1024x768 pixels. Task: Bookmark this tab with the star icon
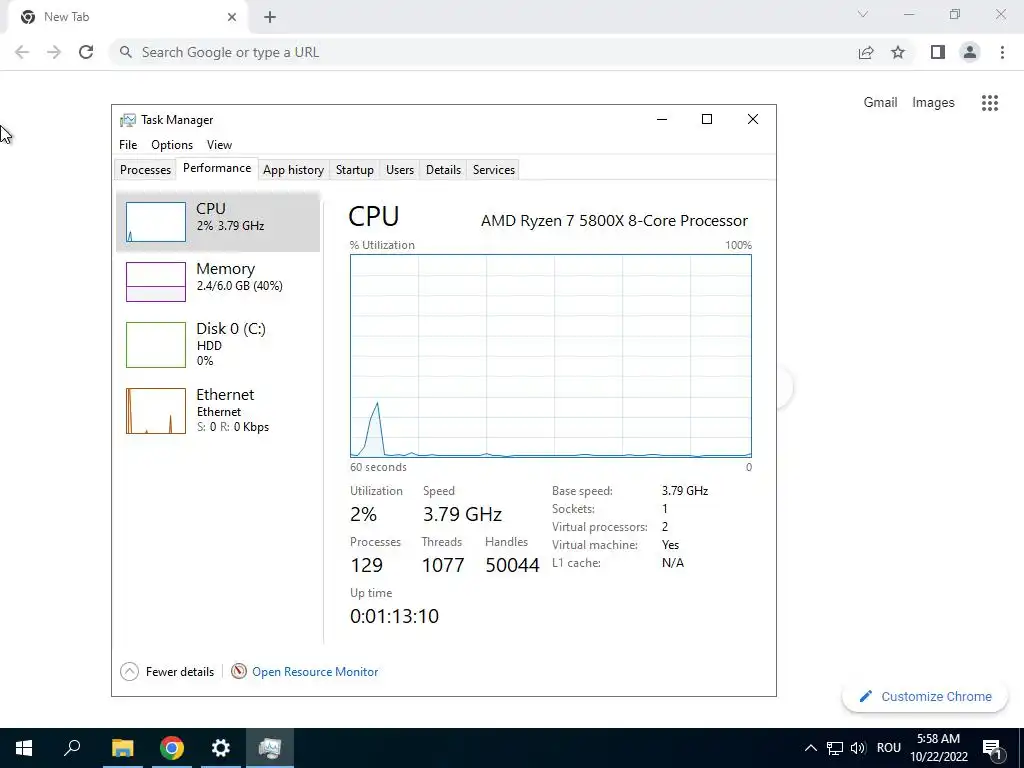[x=898, y=52]
